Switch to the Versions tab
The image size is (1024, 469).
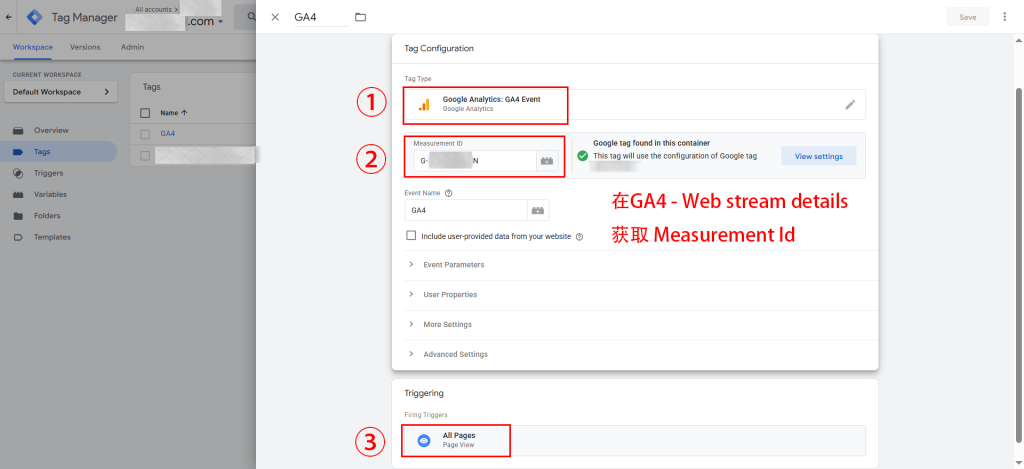pos(85,47)
